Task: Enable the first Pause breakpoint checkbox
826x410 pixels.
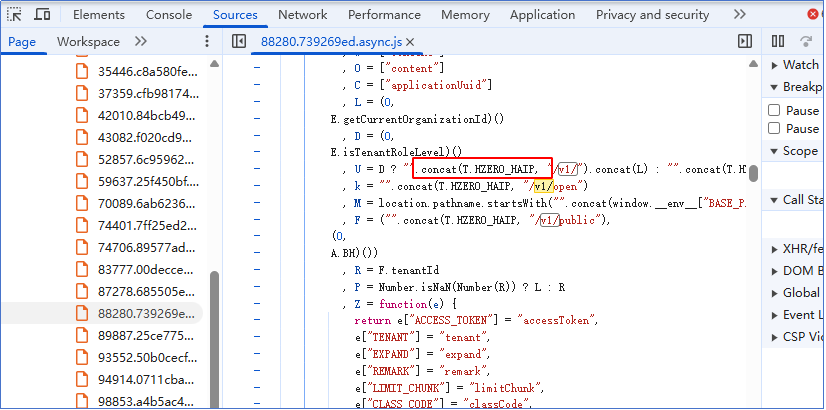Action: click(x=774, y=110)
